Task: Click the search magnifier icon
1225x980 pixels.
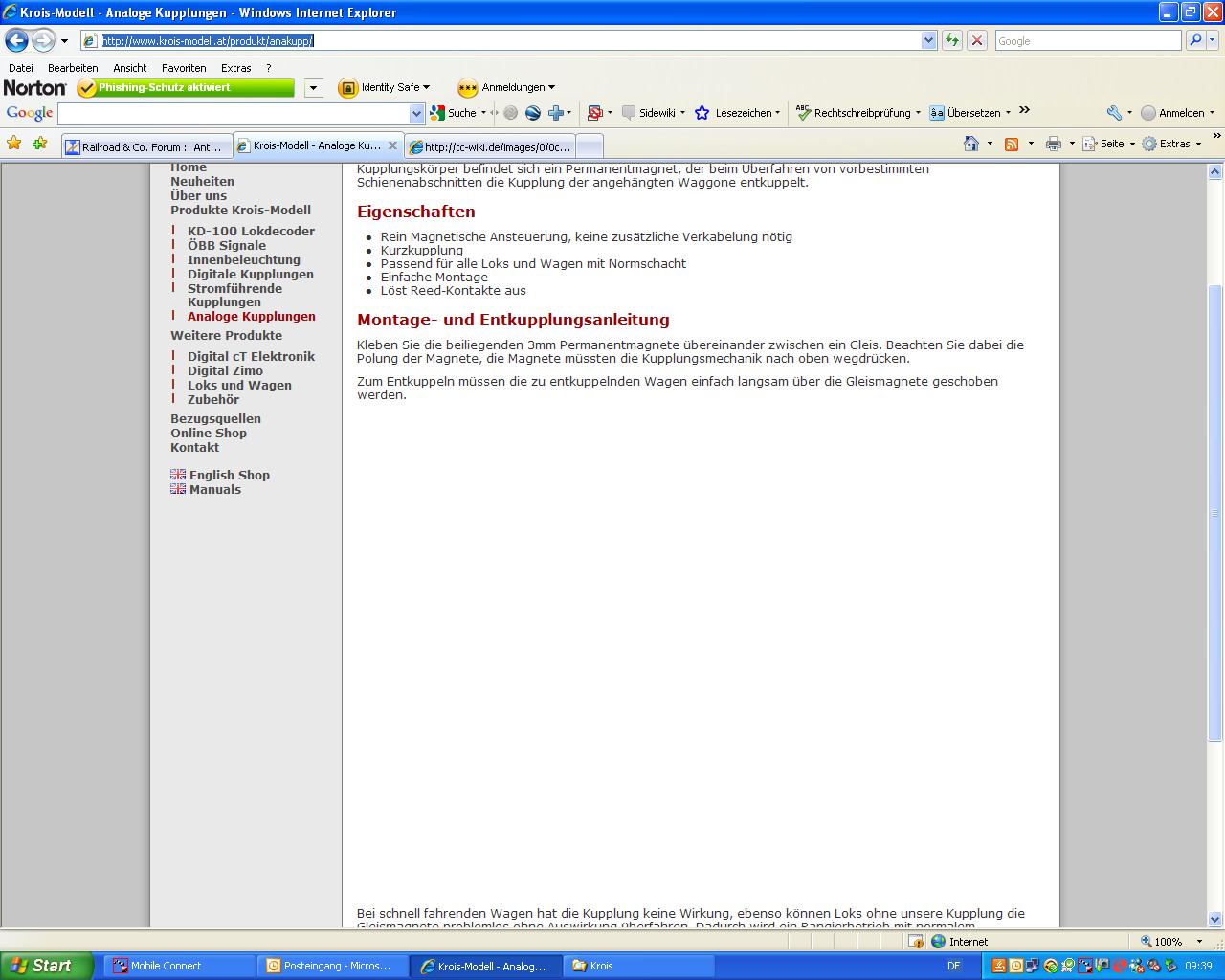Action: (x=1194, y=40)
